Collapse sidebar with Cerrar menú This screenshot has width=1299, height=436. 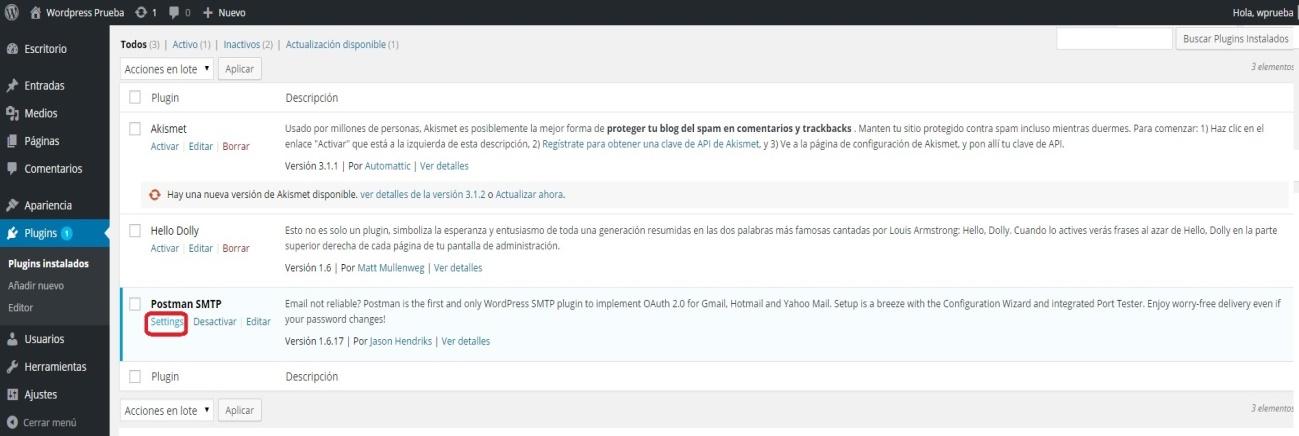point(49,422)
